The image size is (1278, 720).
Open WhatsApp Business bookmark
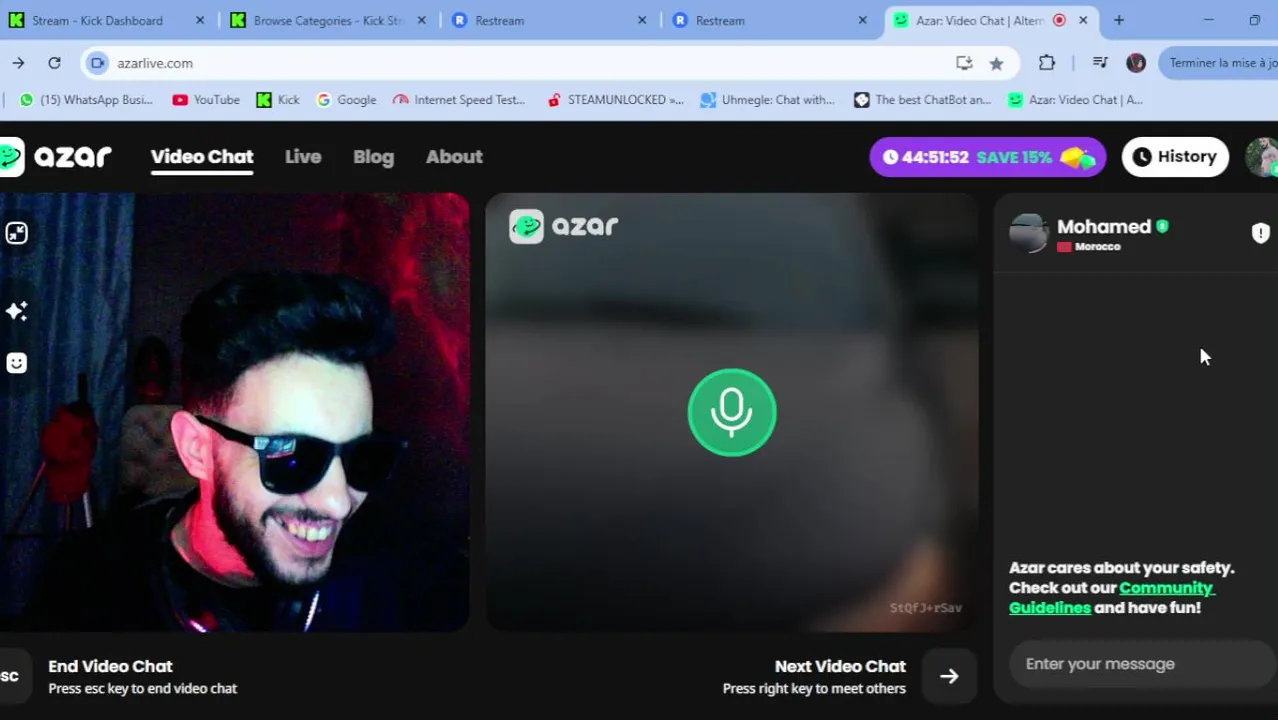[x=86, y=100]
